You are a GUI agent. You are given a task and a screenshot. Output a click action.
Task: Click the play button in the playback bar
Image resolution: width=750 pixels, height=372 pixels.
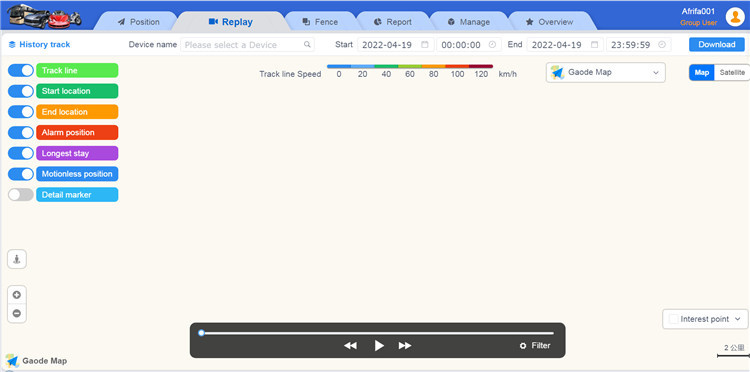(x=379, y=345)
